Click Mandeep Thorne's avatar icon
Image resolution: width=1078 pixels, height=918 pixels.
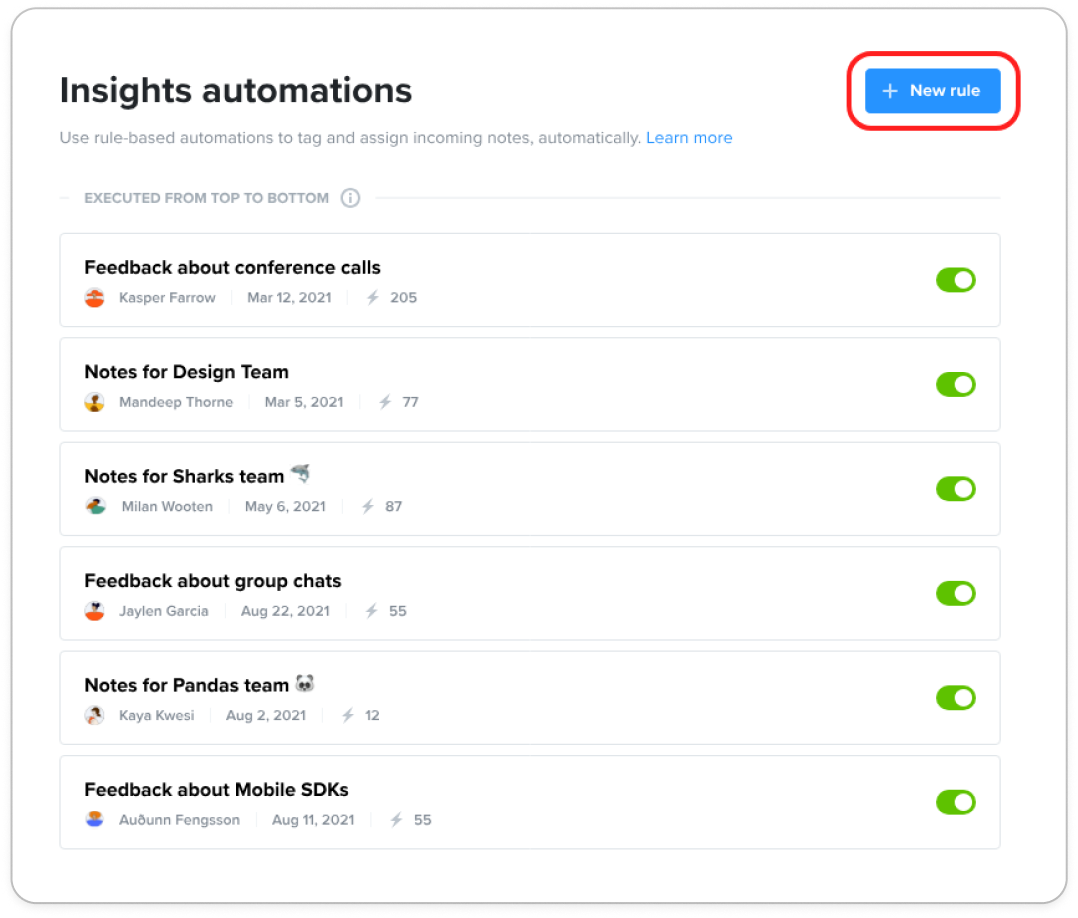coord(95,402)
